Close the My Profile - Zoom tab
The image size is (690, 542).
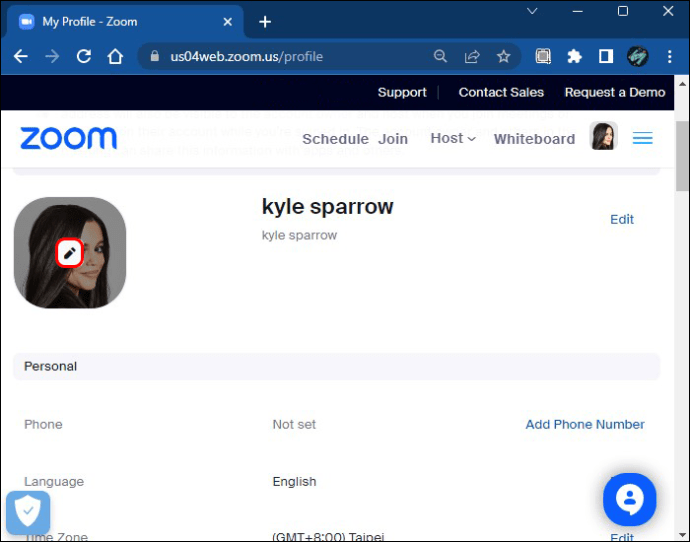point(228,22)
